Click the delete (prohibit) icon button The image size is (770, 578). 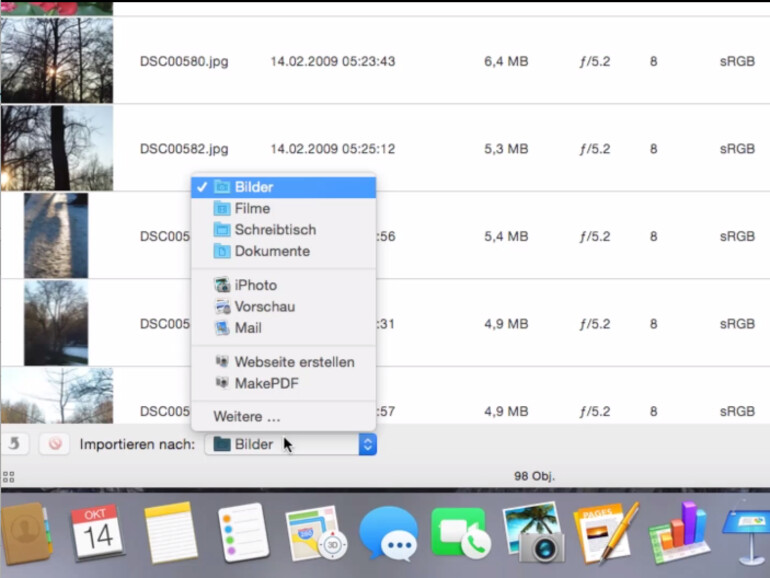[x=55, y=444]
